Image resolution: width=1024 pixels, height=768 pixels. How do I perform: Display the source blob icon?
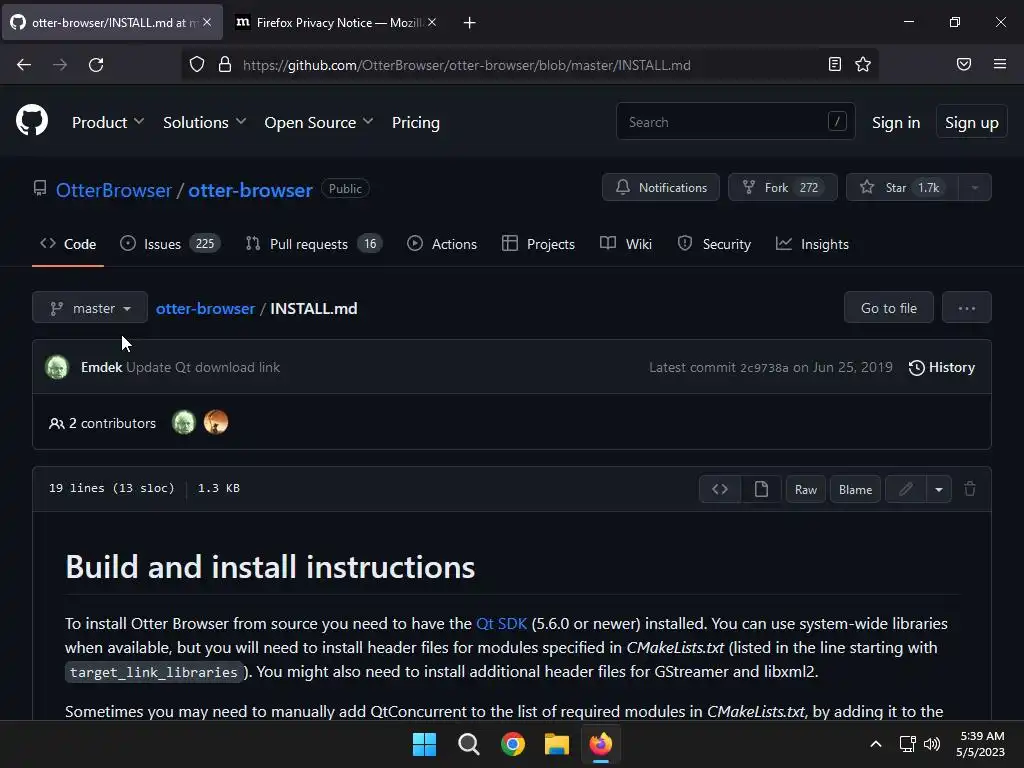[x=720, y=489]
